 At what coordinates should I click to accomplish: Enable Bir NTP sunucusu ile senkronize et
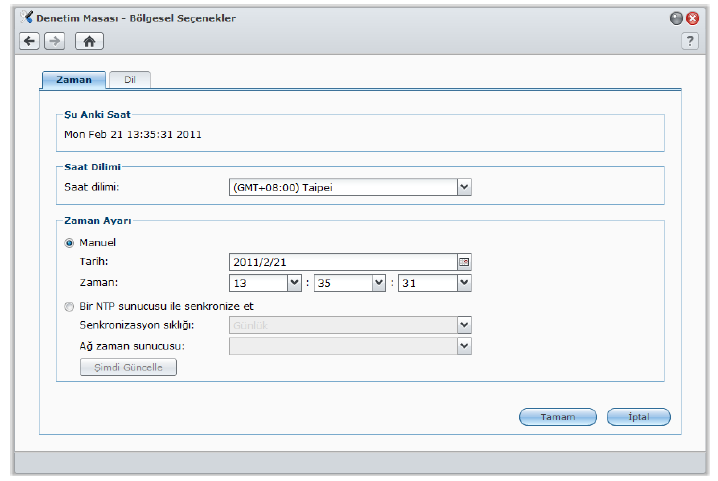click(70, 306)
